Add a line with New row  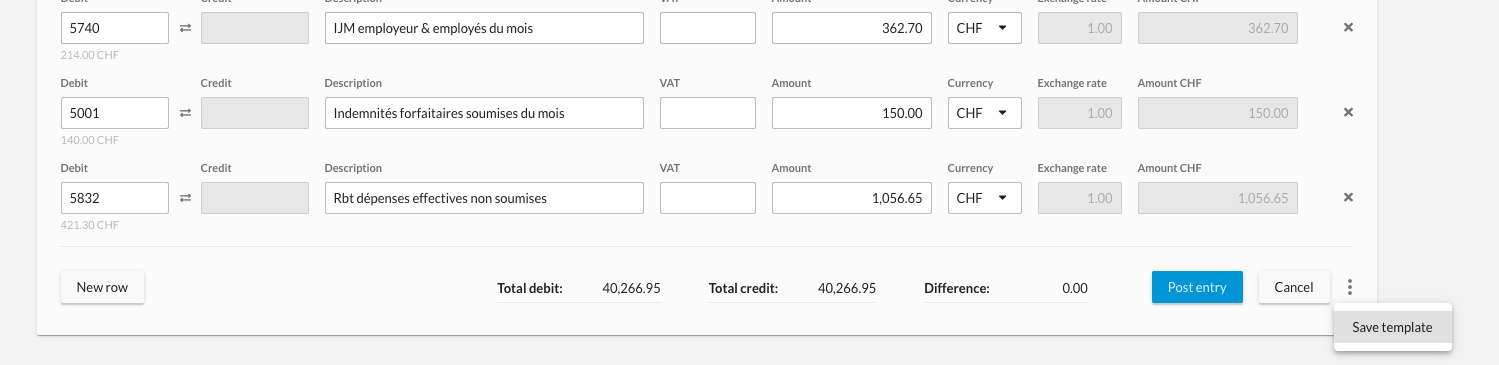102,287
